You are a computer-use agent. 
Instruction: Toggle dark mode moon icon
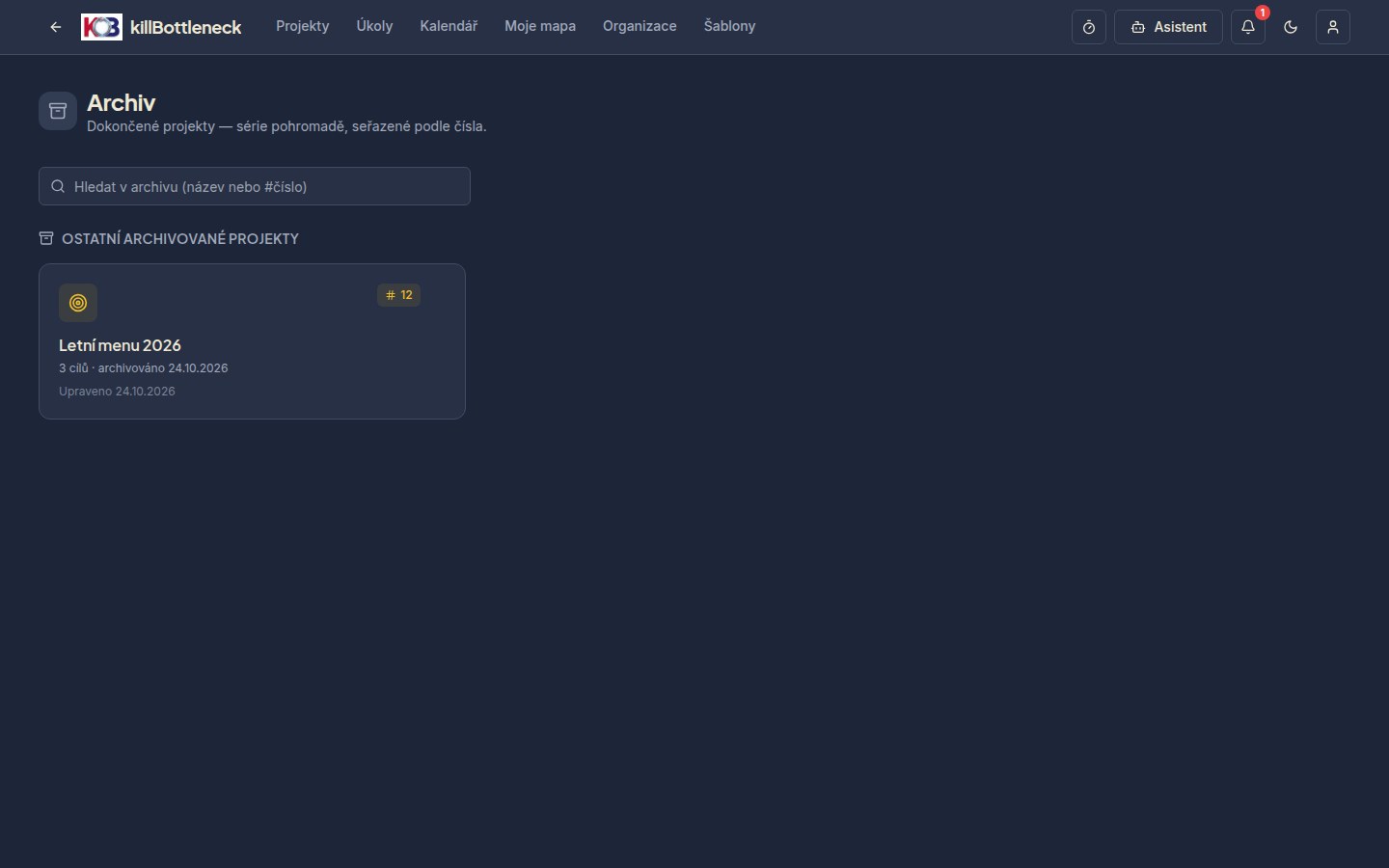click(1291, 27)
